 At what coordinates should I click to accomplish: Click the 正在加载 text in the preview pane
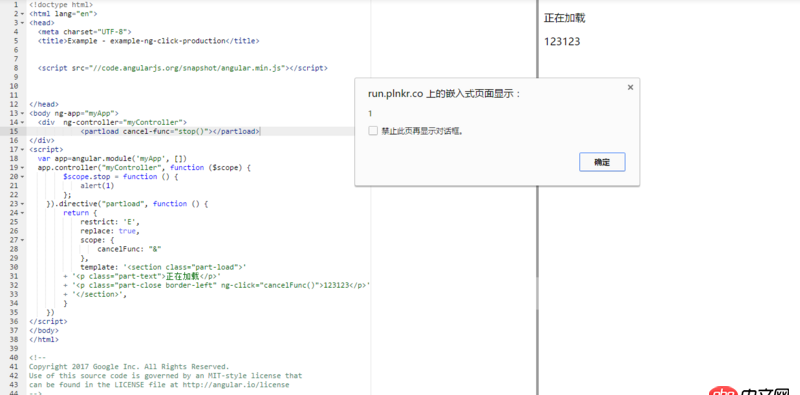pyautogui.click(x=564, y=18)
